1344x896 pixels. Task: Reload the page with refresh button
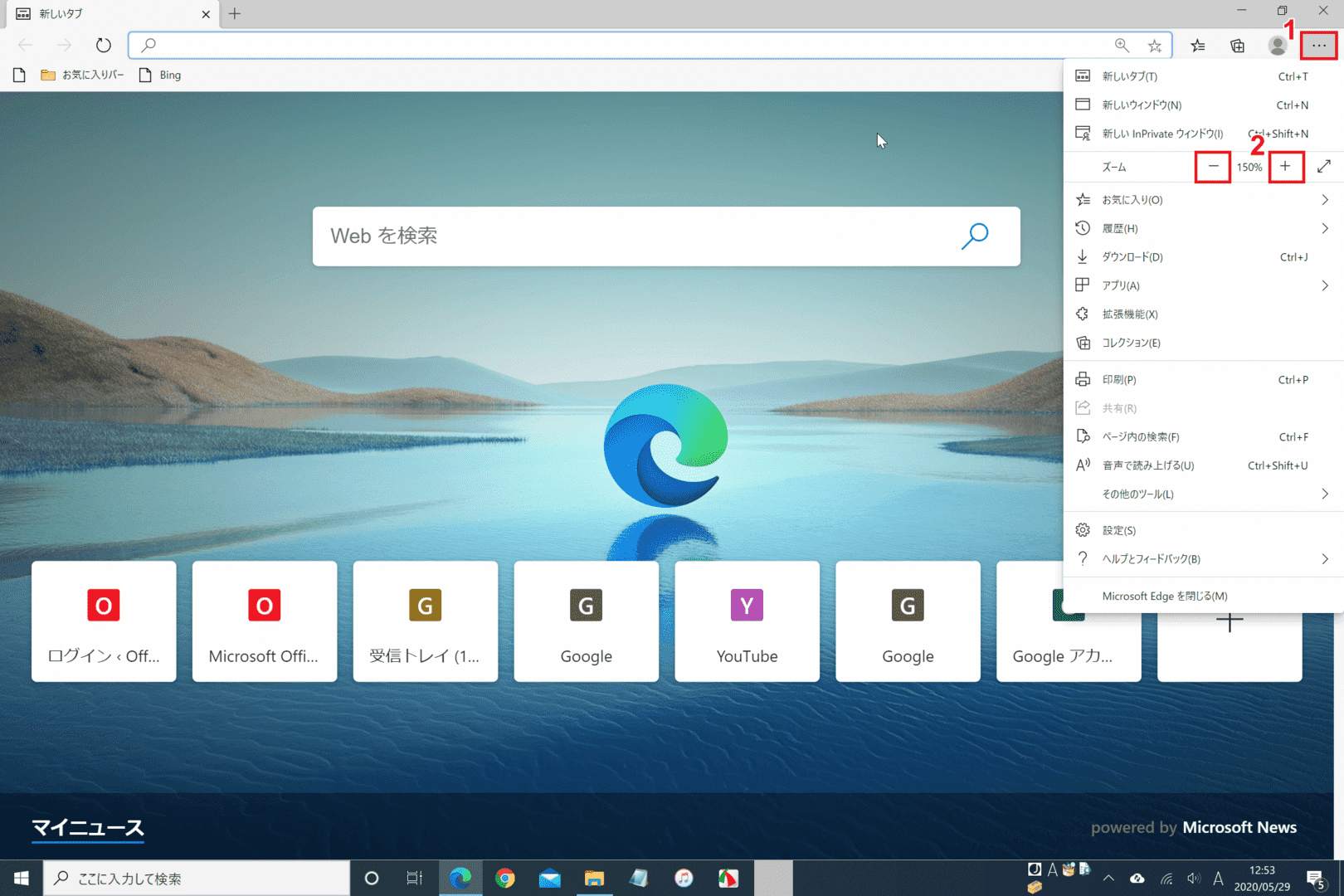click(103, 45)
